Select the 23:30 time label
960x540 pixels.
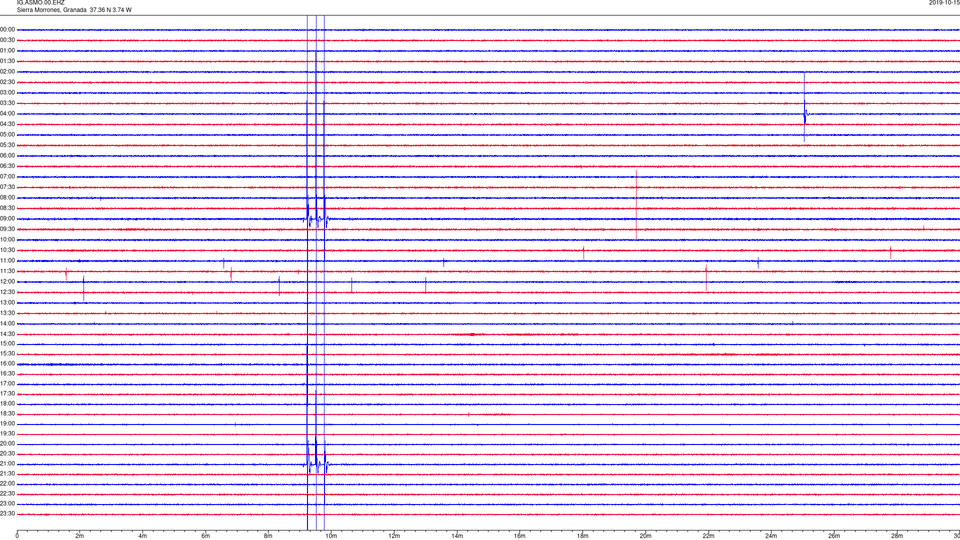[7, 514]
